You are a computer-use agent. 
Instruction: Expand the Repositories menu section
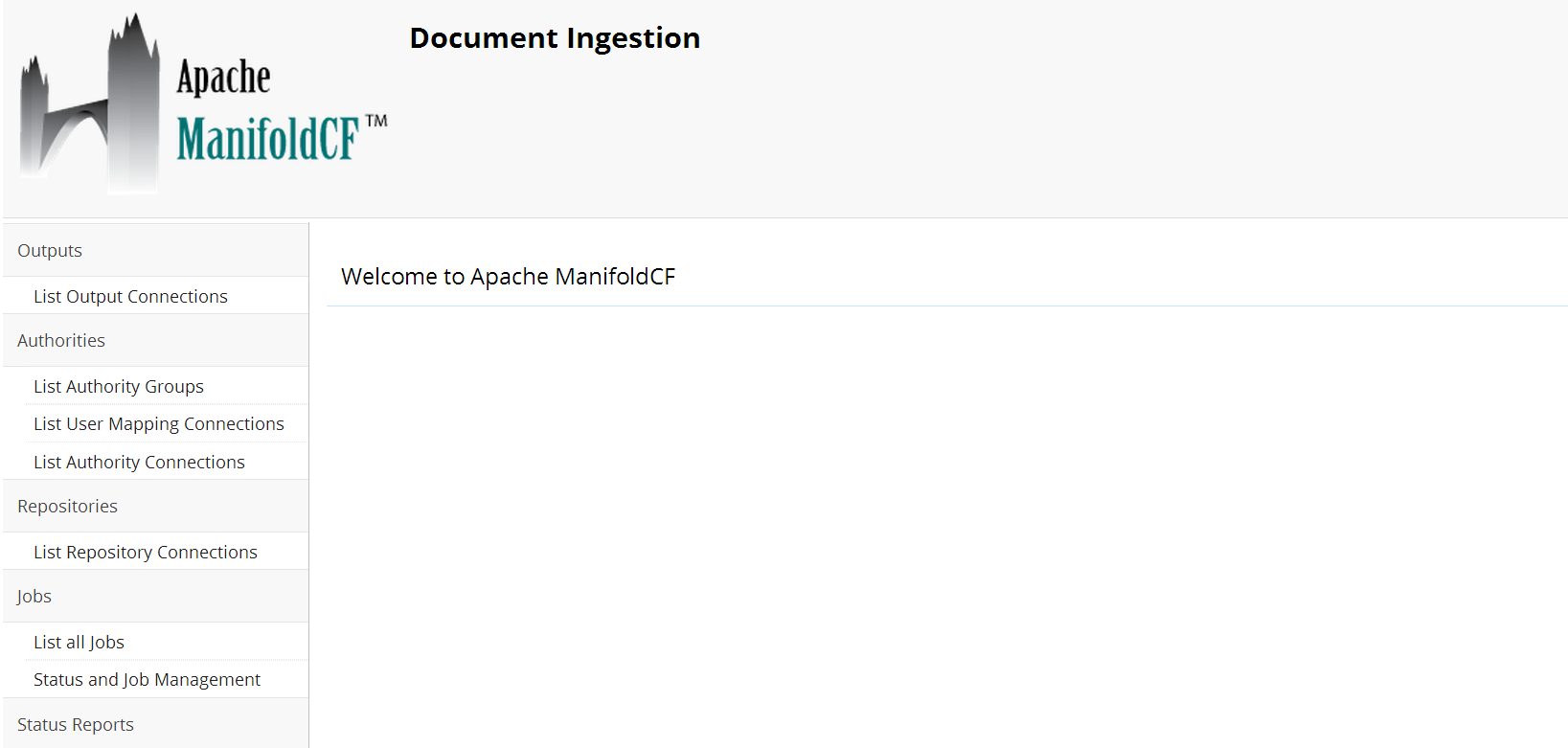[156, 506]
